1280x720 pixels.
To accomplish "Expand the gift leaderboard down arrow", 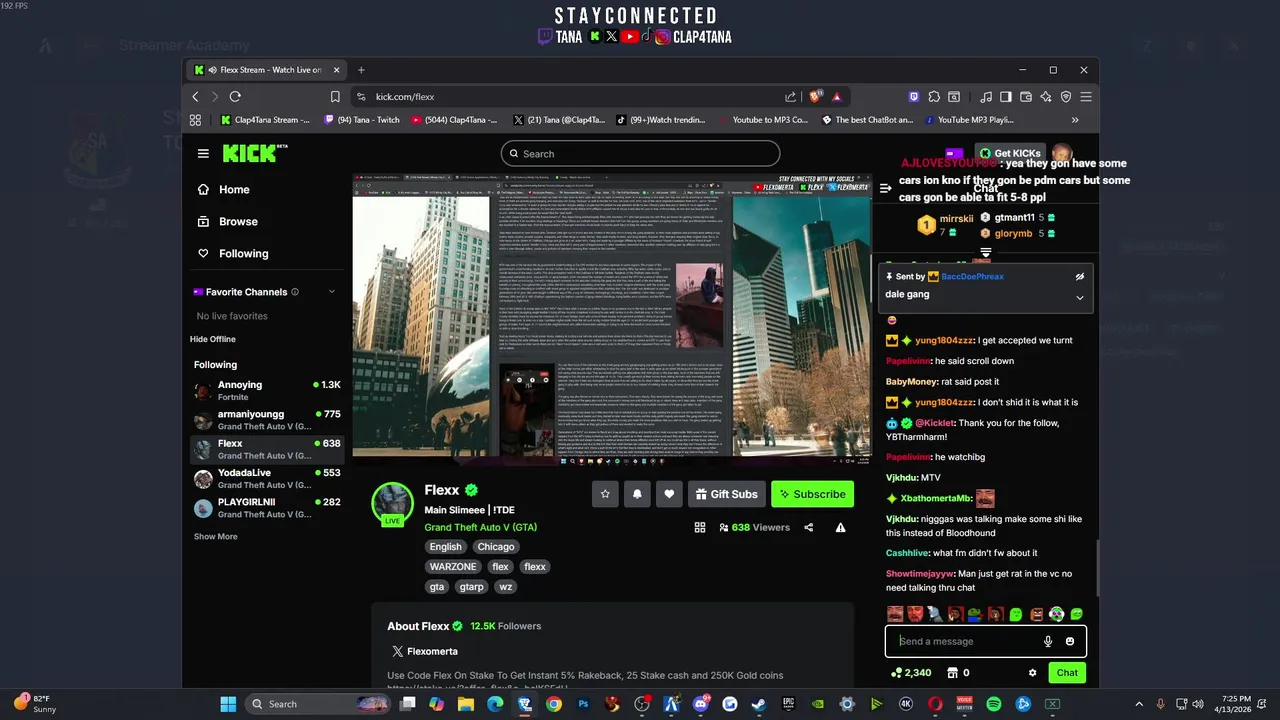I will click(985, 252).
